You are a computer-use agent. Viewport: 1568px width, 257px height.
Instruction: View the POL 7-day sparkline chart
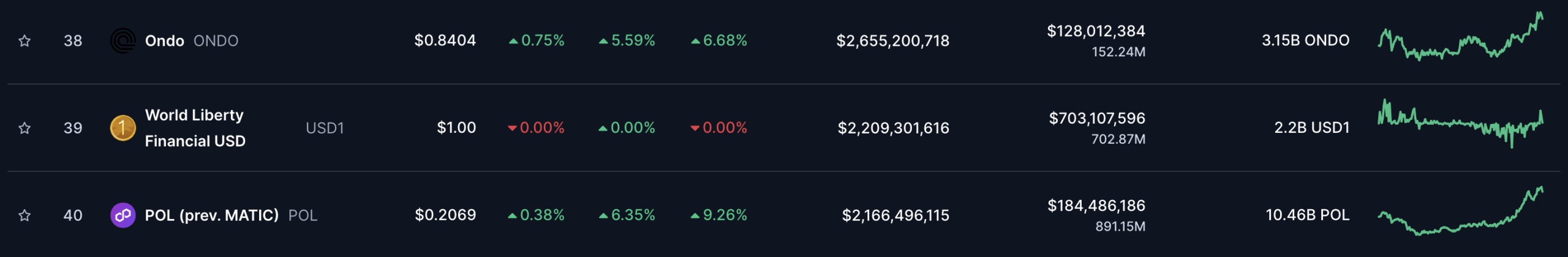(x=1460, y=211)
